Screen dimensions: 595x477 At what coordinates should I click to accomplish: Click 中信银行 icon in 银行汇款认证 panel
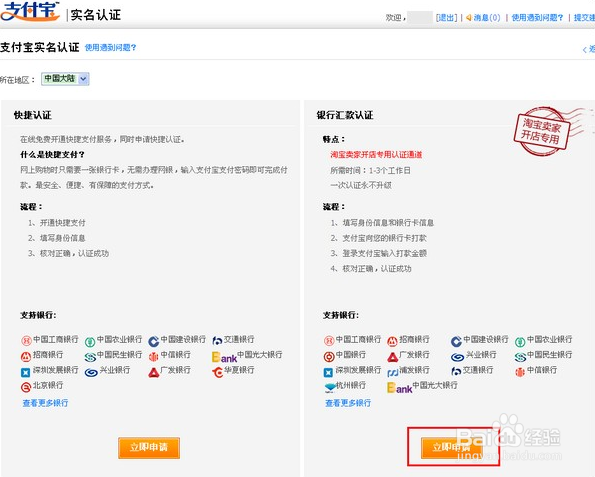click(520, 372)
